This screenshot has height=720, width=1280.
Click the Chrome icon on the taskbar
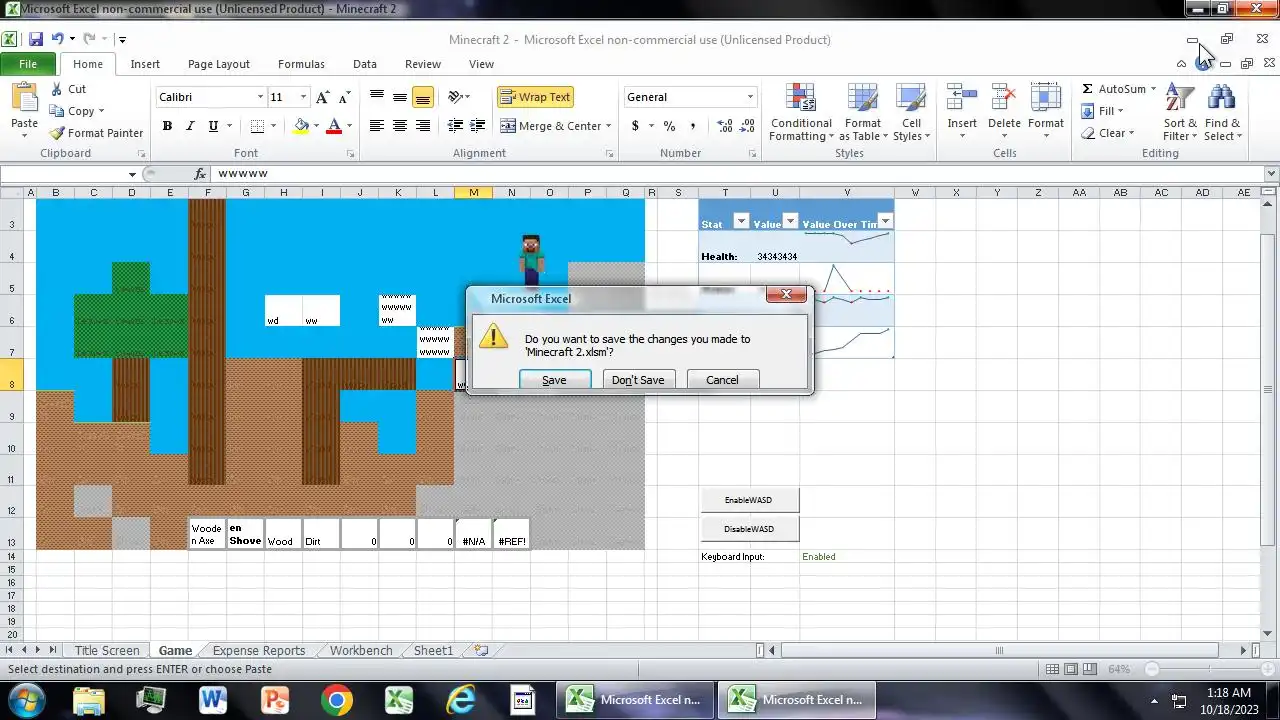pyautogui.click(x=337, y=699)
